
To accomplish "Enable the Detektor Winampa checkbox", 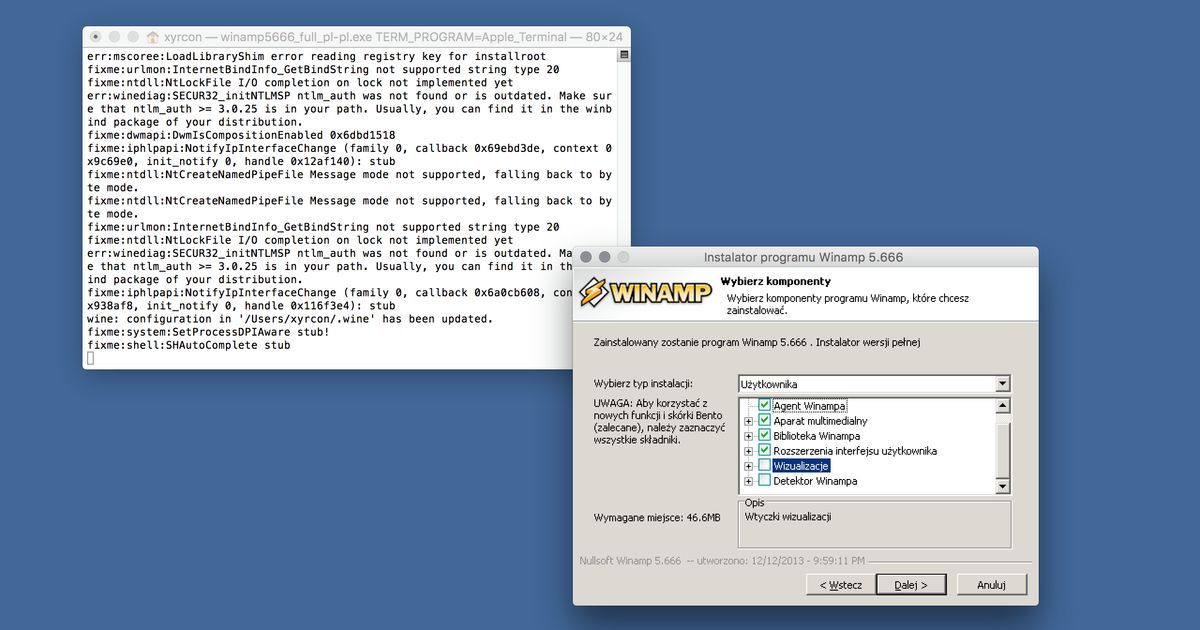I will (x=765, y=481).
